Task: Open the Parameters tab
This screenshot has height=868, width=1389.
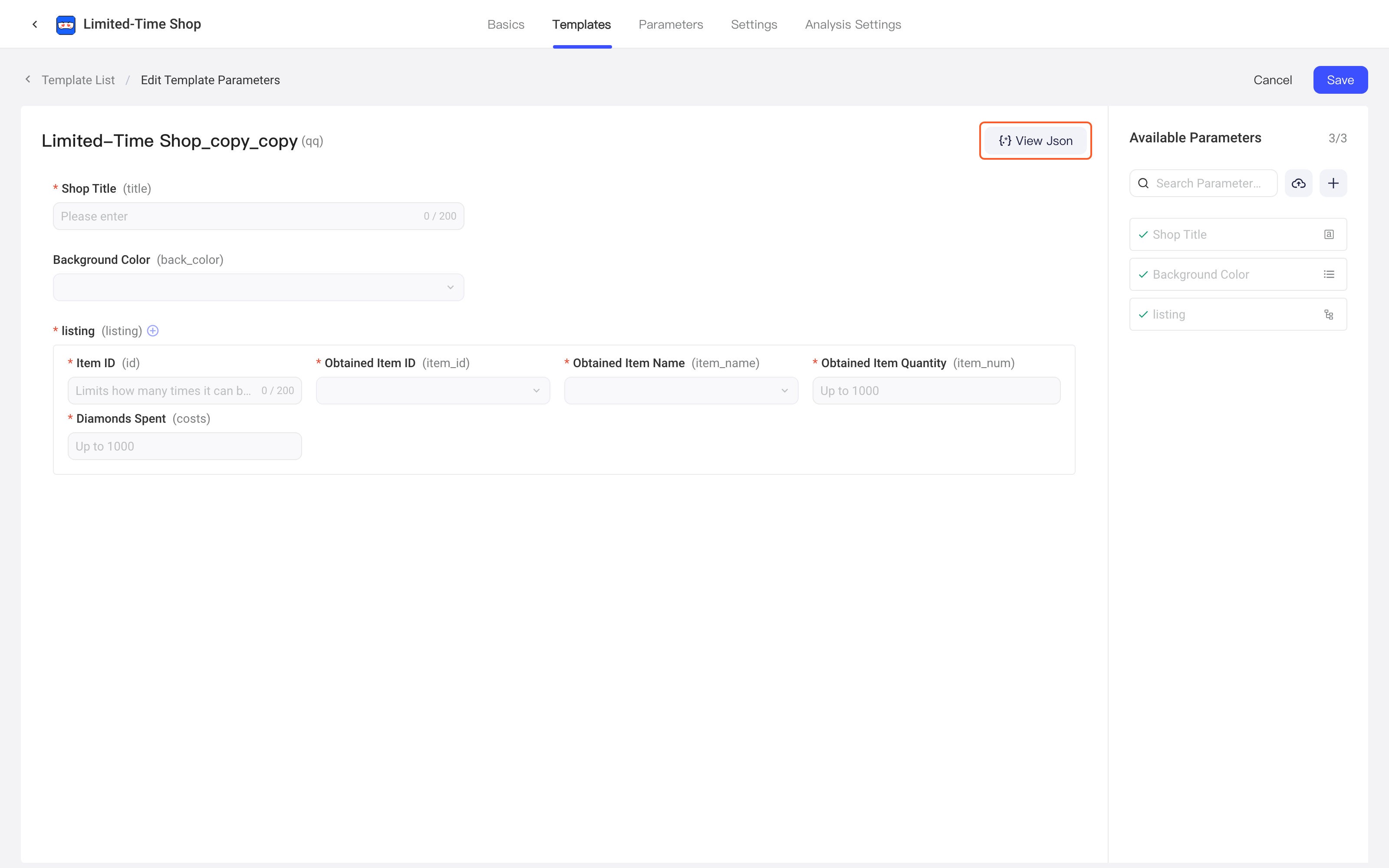Action: 670,25
